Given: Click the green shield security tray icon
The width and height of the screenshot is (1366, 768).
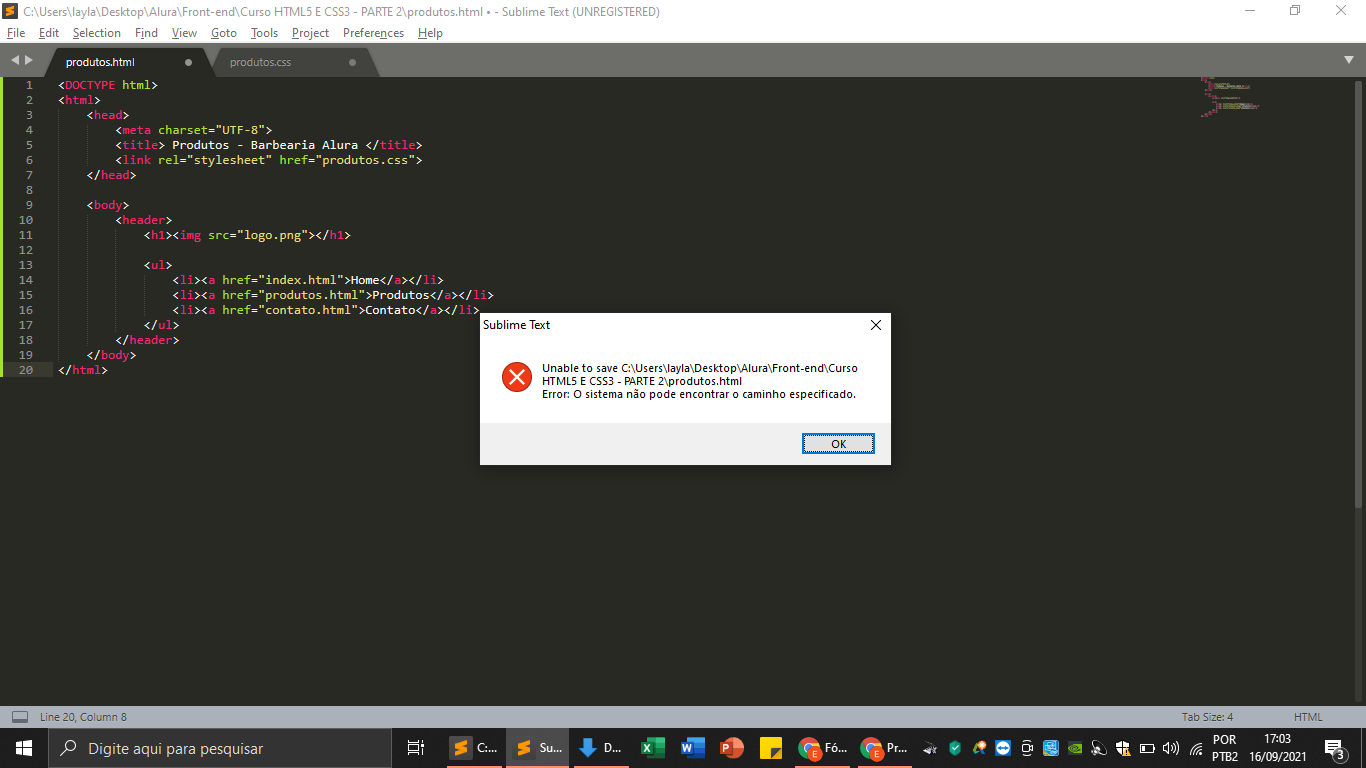Looking at the screenshot, I should [955, 748].
